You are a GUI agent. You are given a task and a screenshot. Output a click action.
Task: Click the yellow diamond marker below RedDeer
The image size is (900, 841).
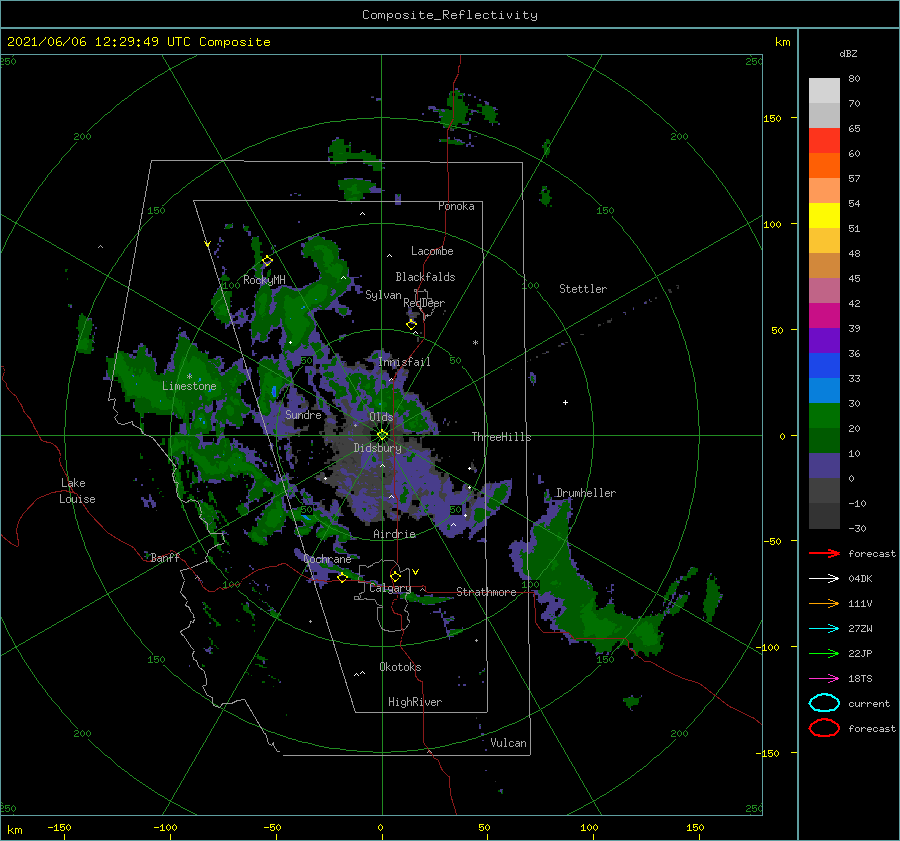tap(412, 325)
